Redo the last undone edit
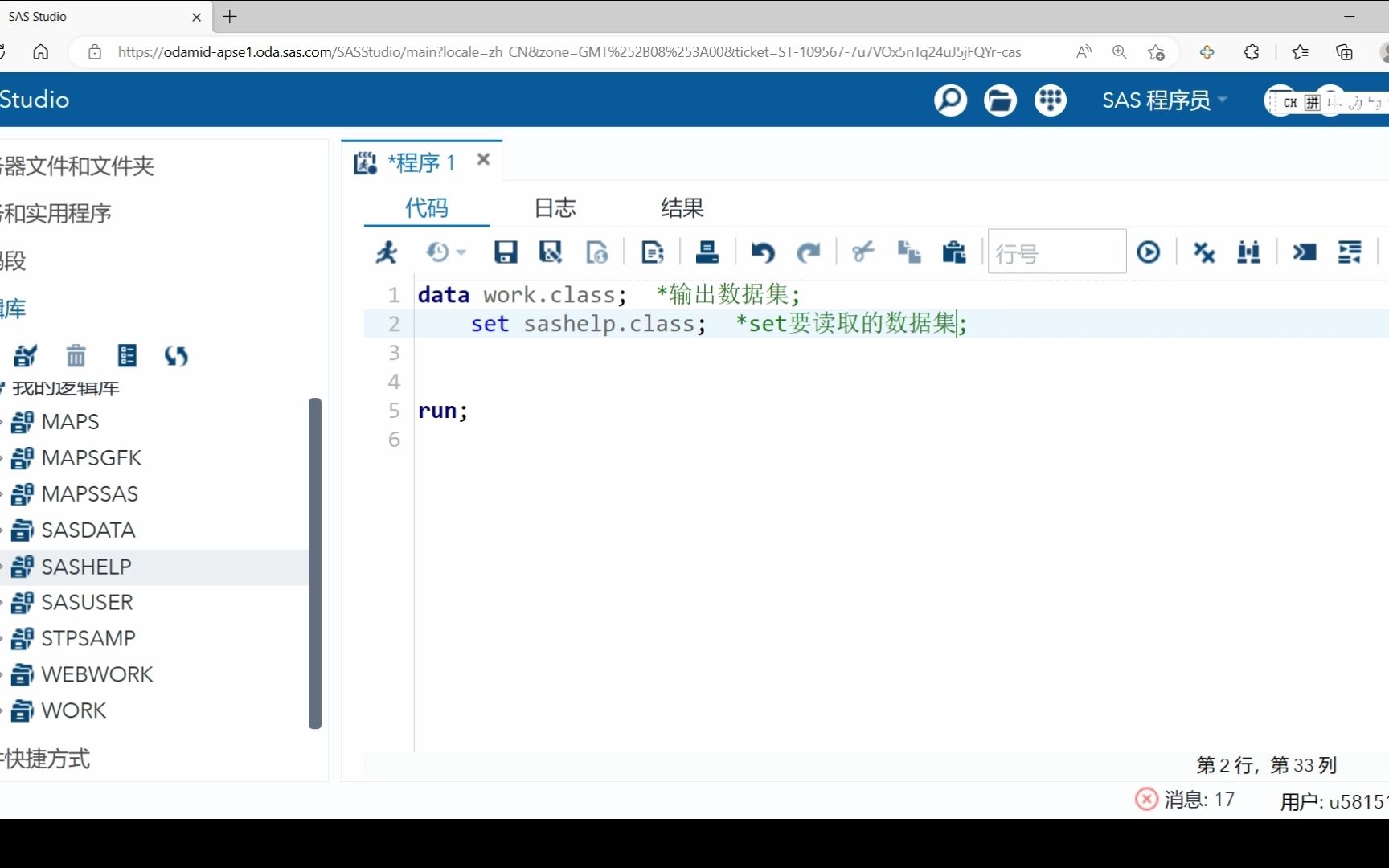 pyautogui.click(x=808, y=252)
